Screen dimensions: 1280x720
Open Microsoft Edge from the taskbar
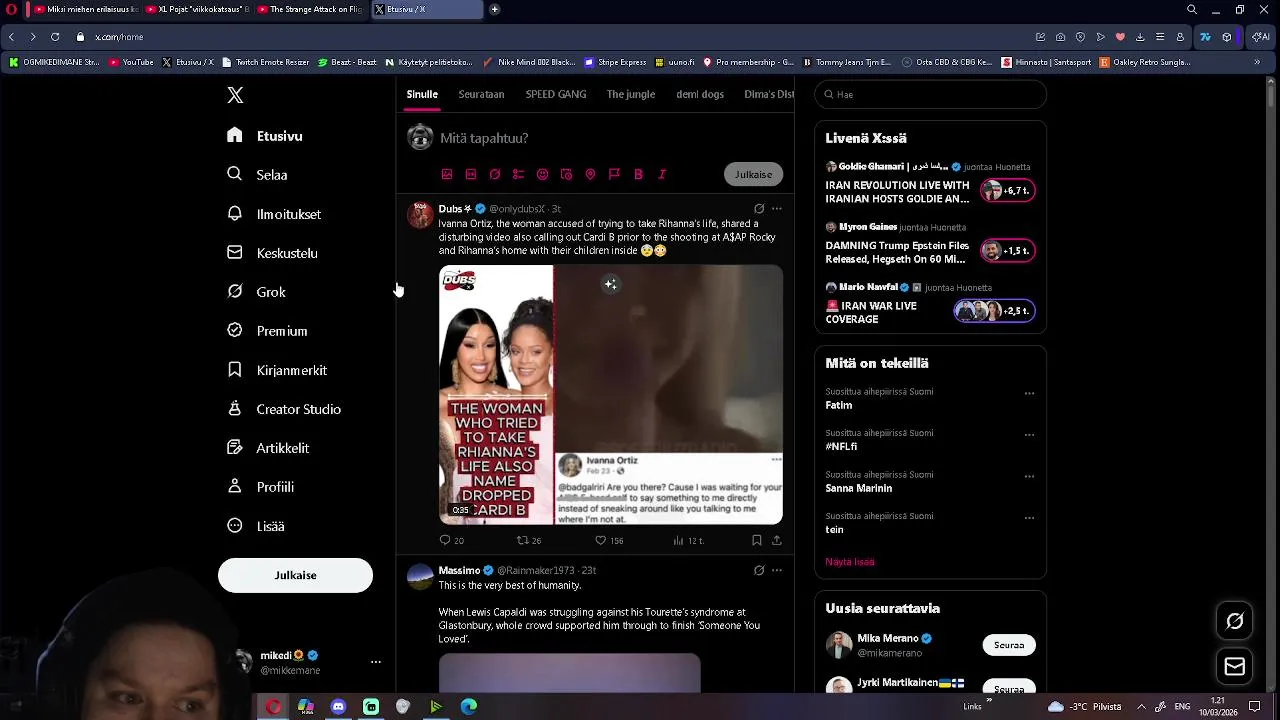click(468, 706)
